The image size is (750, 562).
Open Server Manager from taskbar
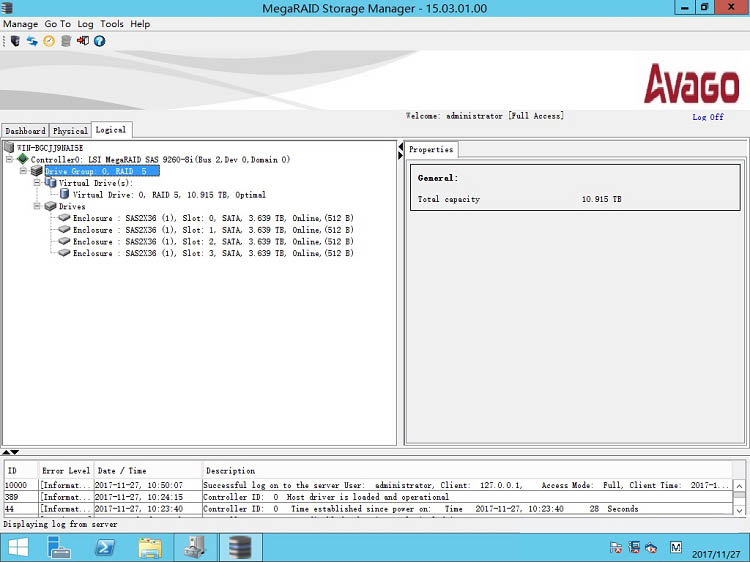(x=59, y=547)
